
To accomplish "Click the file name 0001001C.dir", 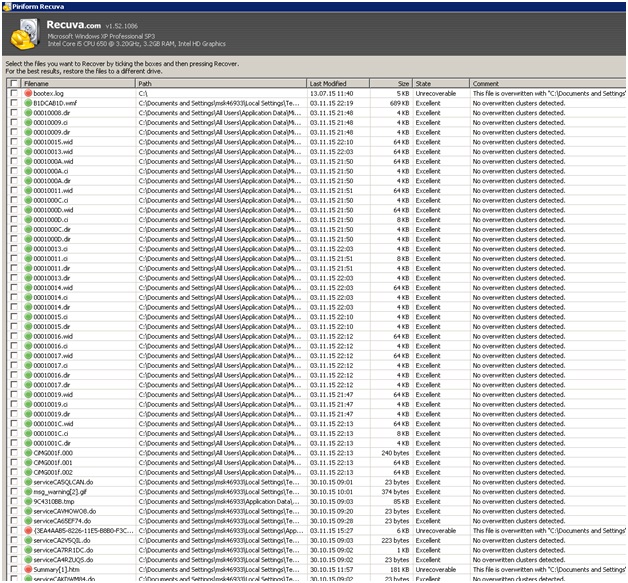I will (52, 443).
